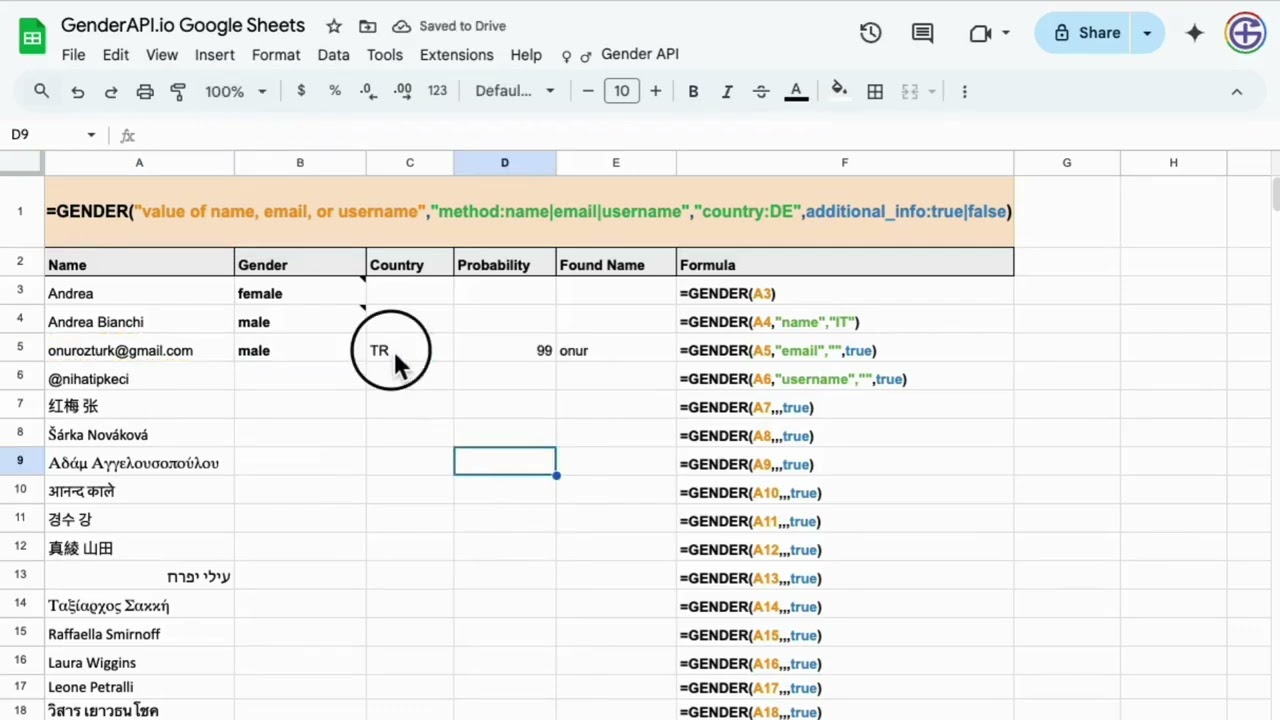The image size is (1280, 720).
Task: Open the comments icon
Action: tap(923, 33)
